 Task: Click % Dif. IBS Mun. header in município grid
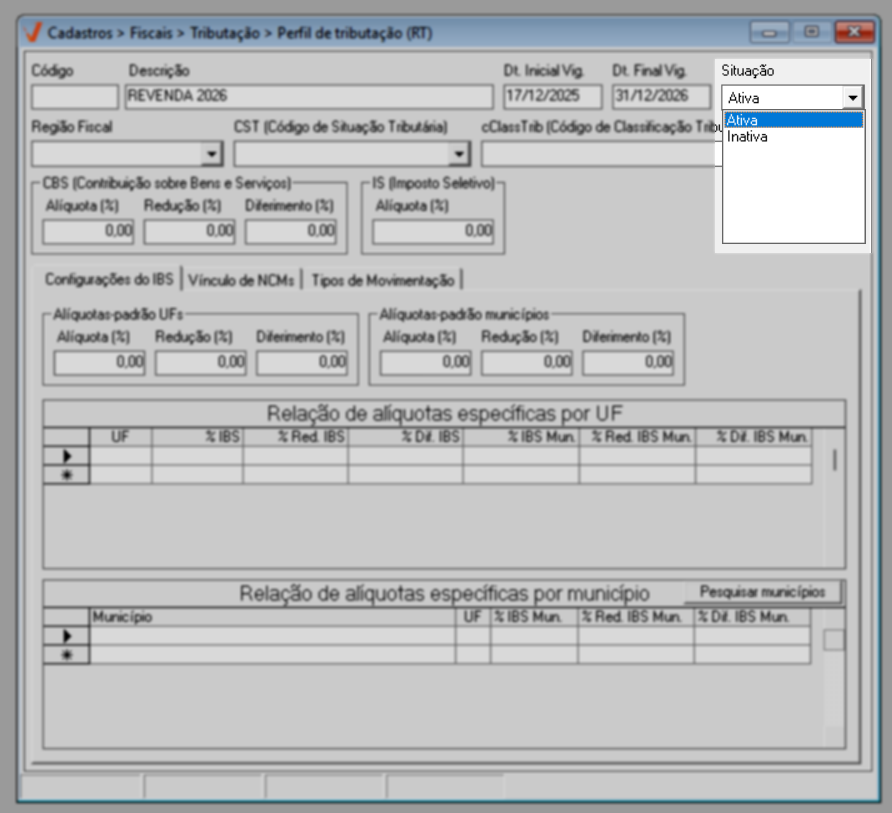753,617
